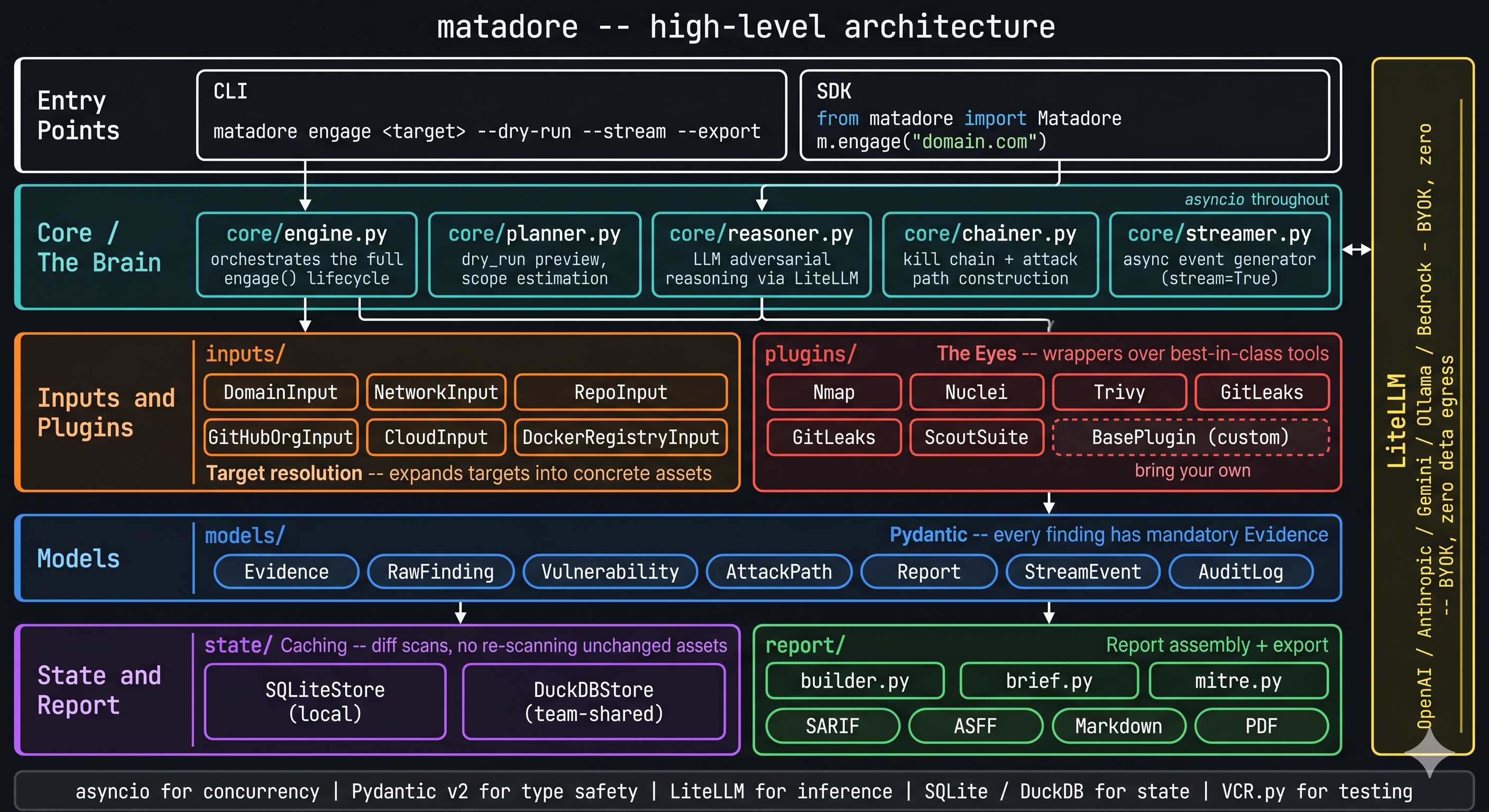Select the core/streamer.py module

pyautogui.click(x=1219, y=255)
